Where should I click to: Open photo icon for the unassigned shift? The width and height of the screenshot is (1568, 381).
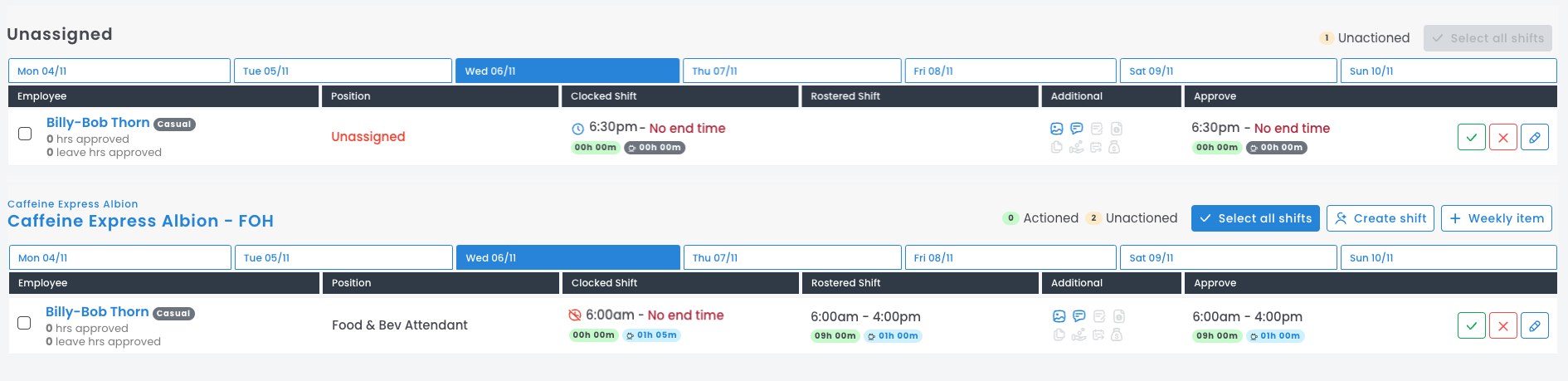[x=1056, y=129]
